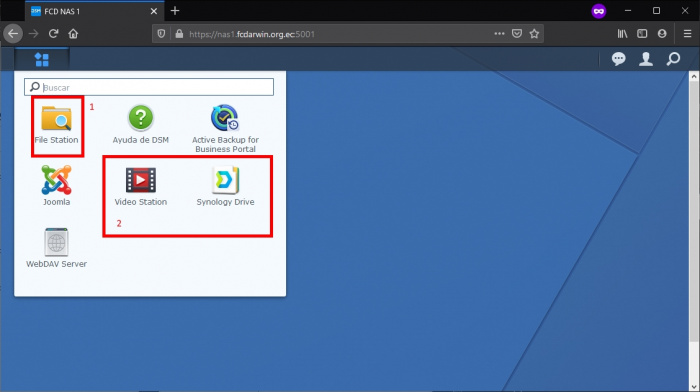700x392 pixels.
Task: Open the Firefox hamburger menu
Action: point(688,33)
